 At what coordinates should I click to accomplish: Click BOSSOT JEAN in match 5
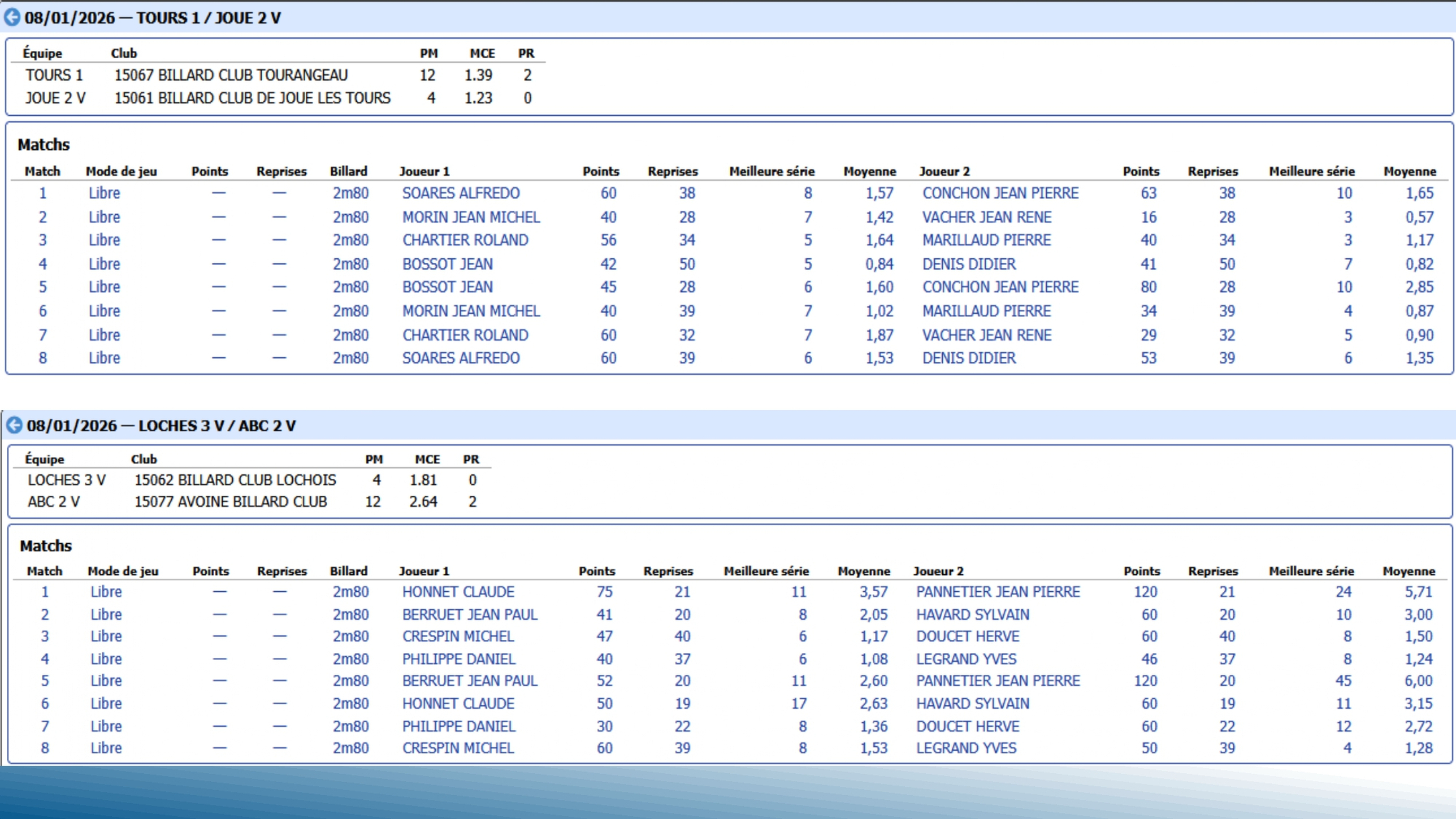tap(447, 287)
